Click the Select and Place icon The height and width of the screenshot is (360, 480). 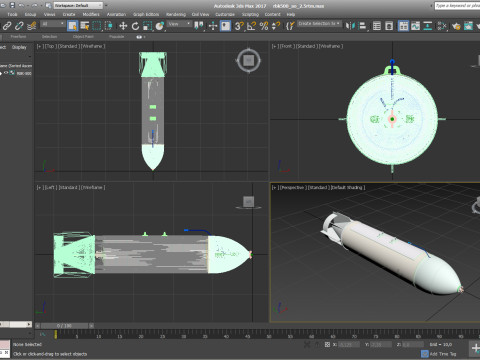click(x=160, y=26)
